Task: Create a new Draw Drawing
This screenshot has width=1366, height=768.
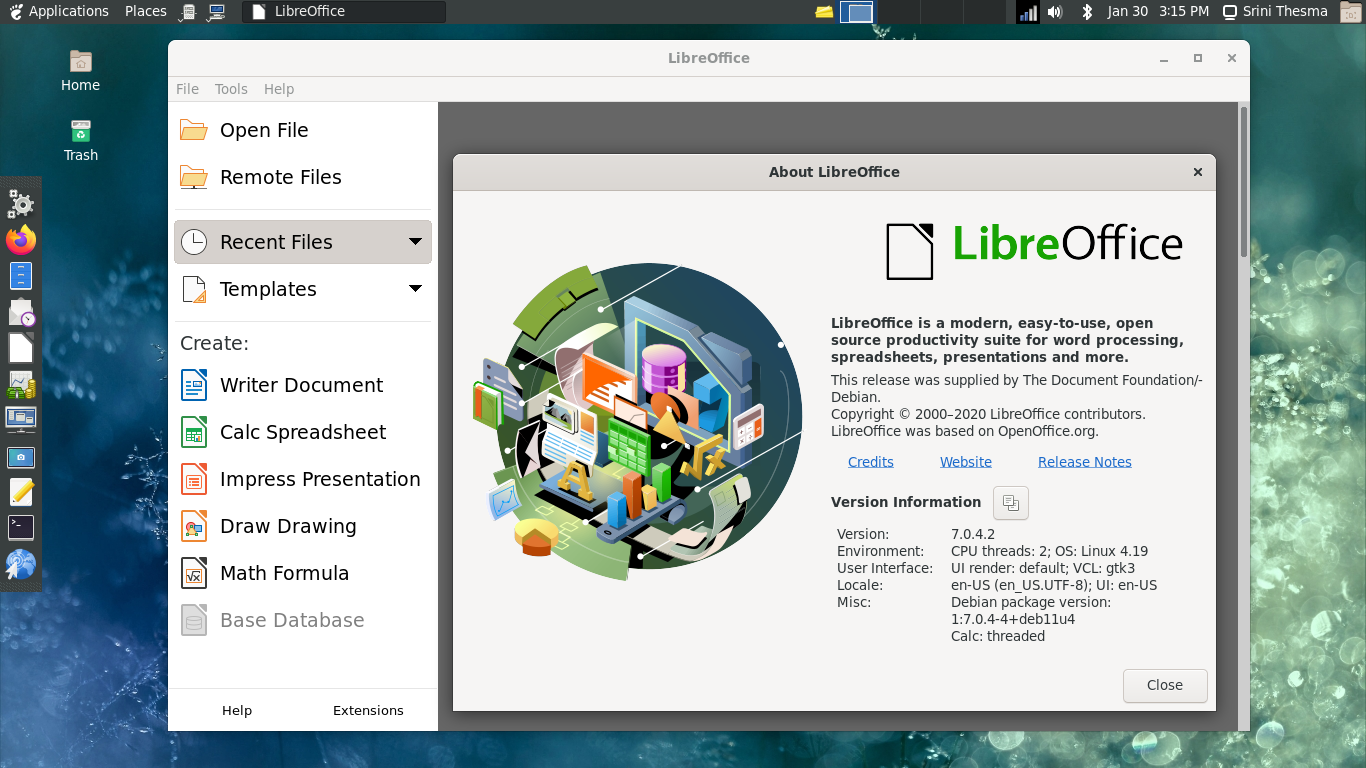Action: click(x=287, y=526)
